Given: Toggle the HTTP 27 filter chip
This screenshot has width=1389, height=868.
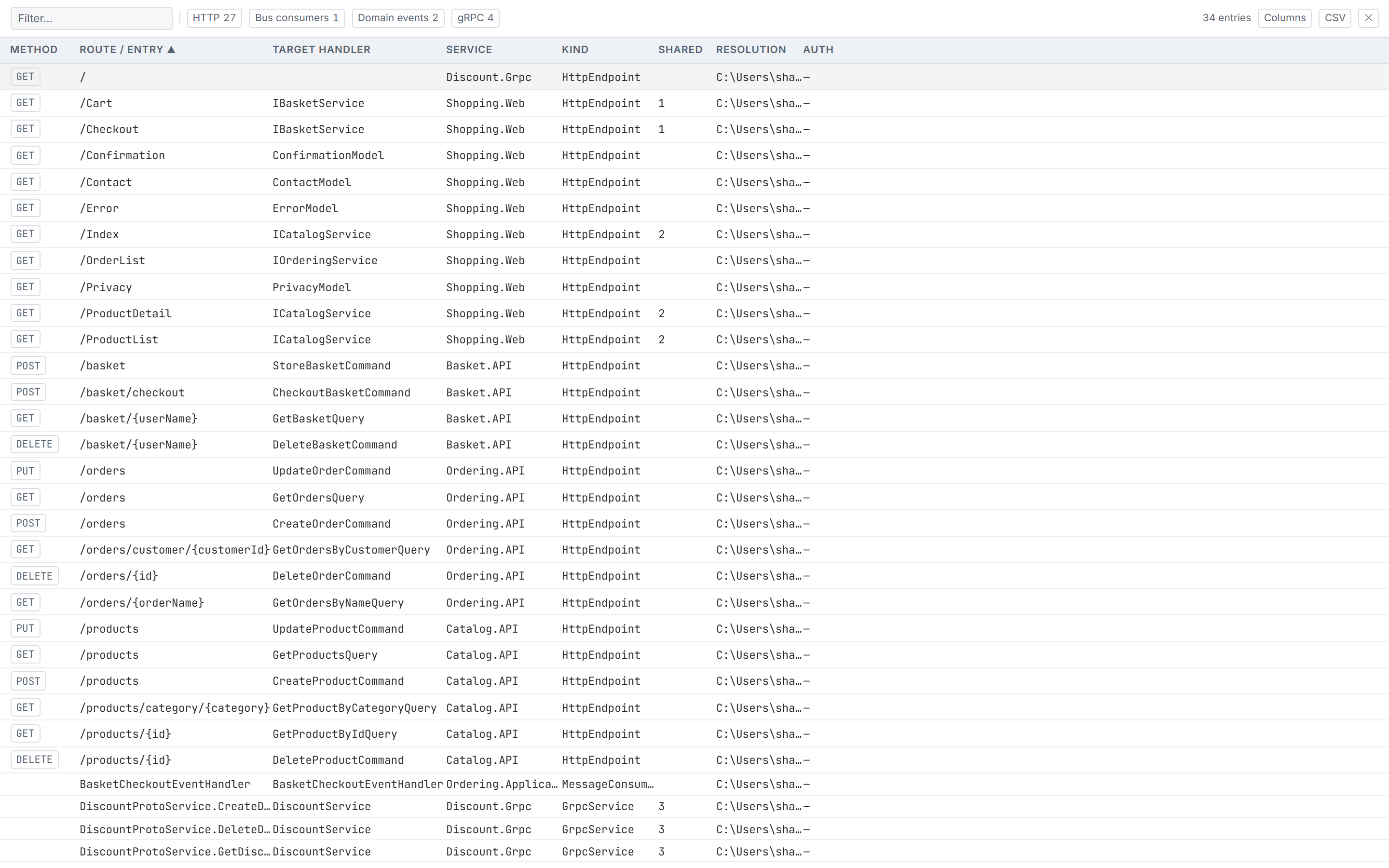Looking at the screenshot, I should [214, 18].
